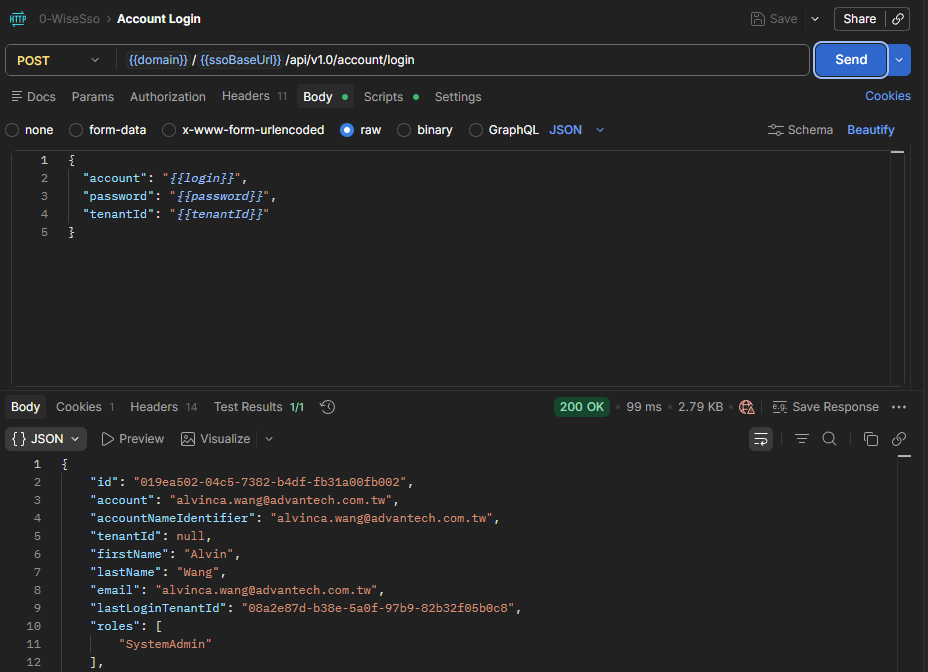Click the 2.79 KB response size
The height and width of the screenshot is (672, 928).
(x=700, y=407)
